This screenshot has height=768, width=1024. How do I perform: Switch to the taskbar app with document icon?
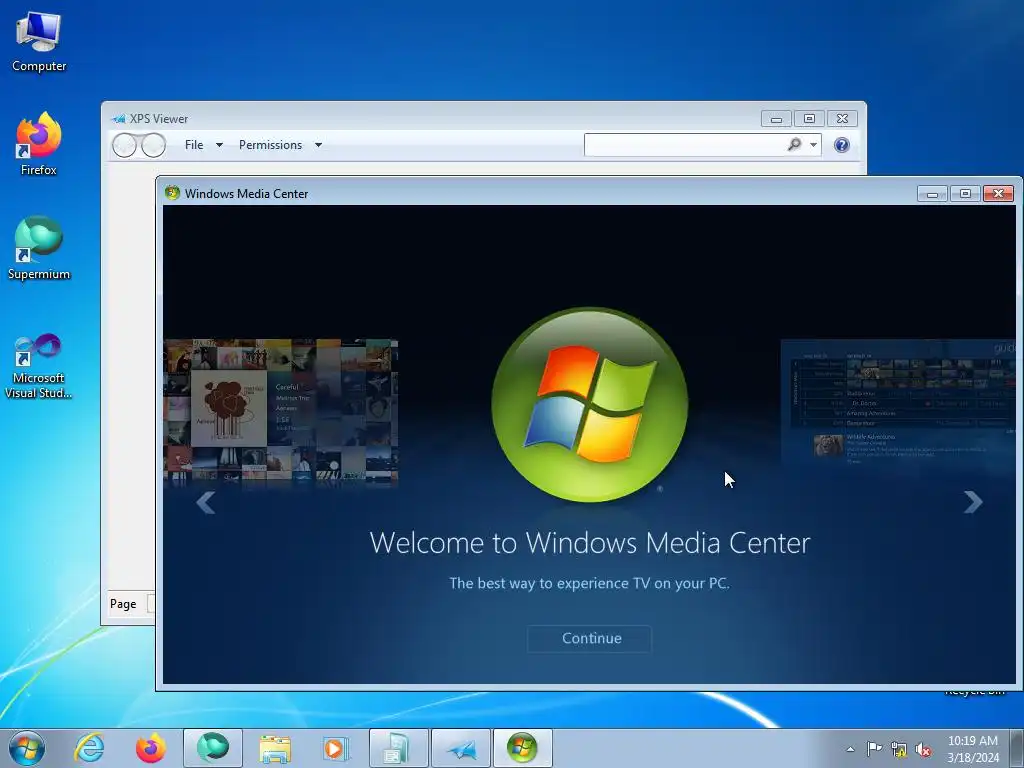pyautogui.click(x=398, y=748)
